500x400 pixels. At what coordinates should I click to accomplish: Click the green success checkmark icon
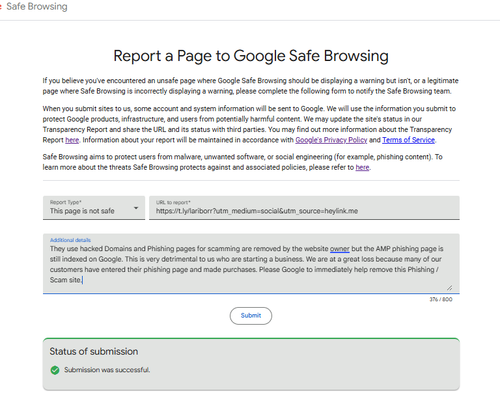coord(55,370)
